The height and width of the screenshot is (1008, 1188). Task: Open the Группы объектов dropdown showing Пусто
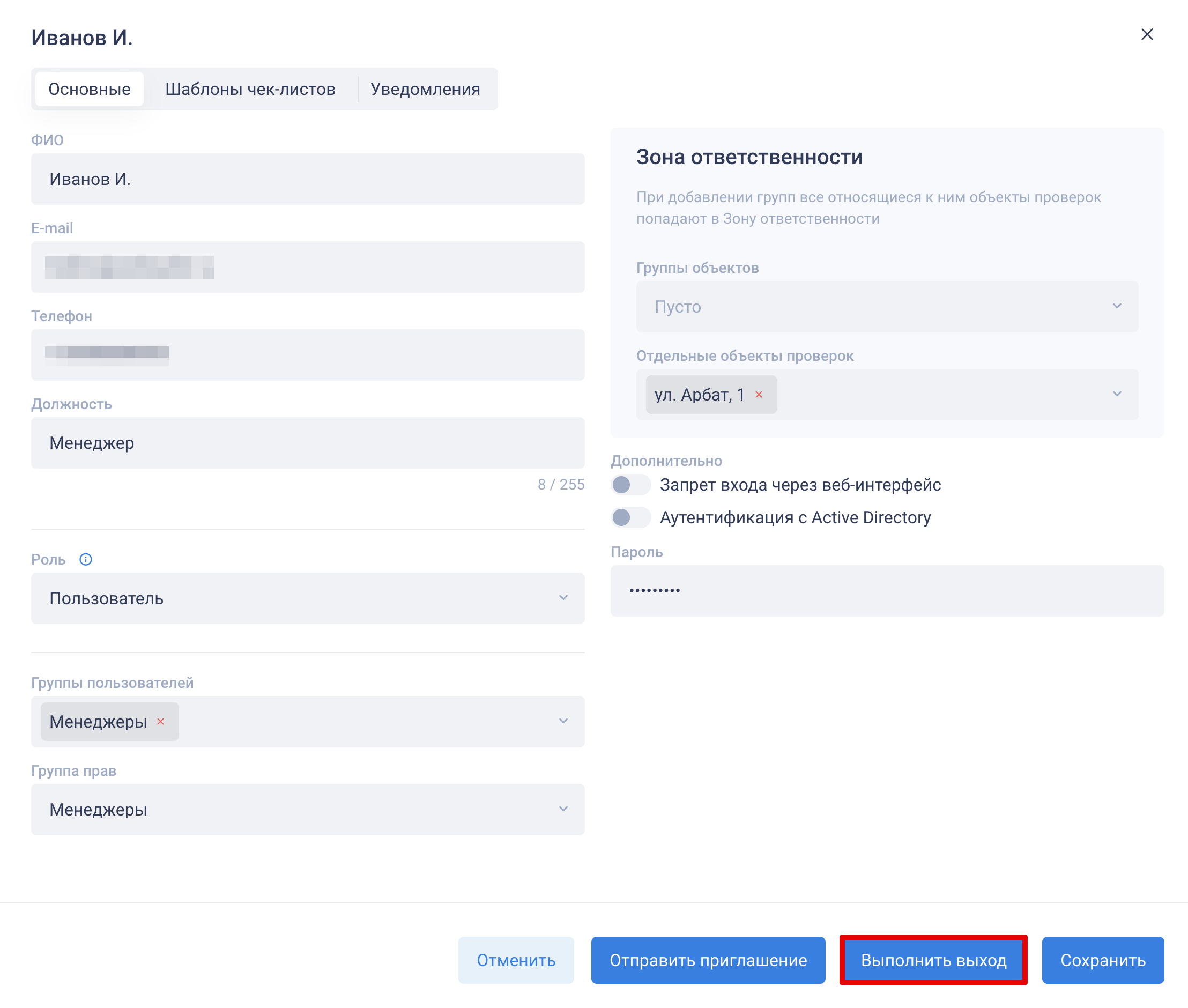(x=887, y=306)
